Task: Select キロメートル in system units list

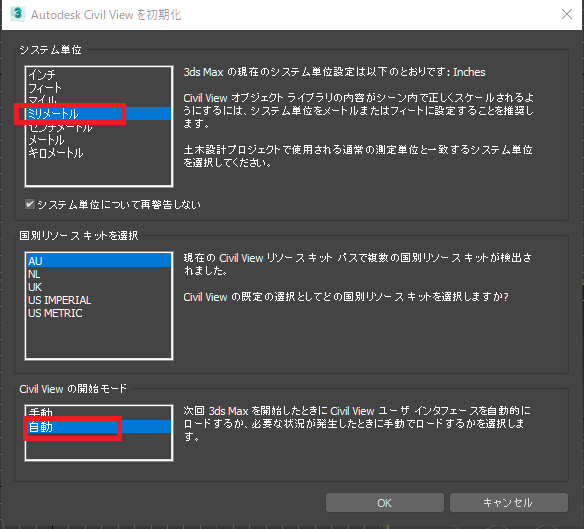Action: pos(99,153)
